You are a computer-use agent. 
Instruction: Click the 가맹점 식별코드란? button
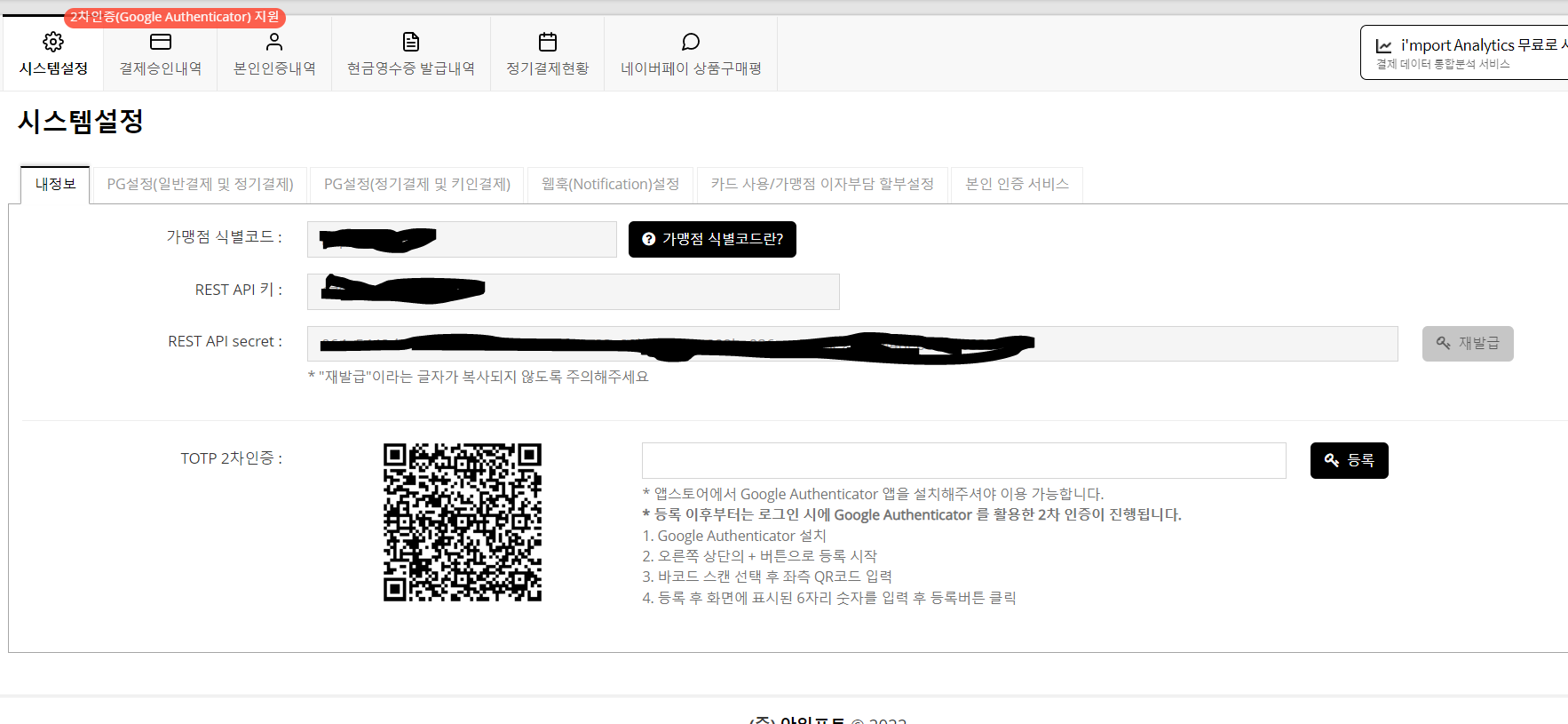(x=712, y=239)
